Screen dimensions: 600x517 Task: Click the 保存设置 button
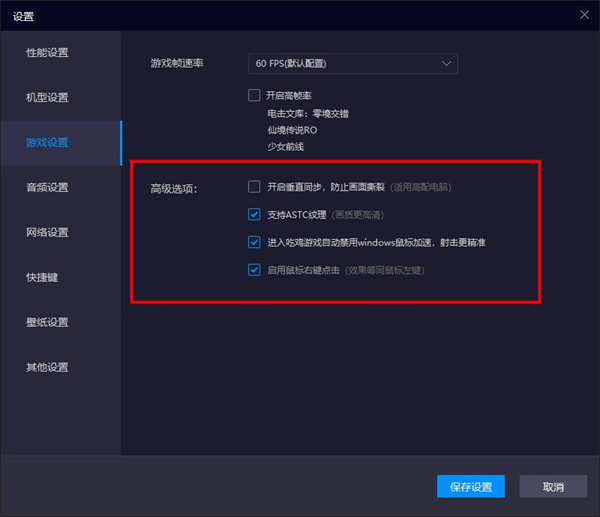coord(471,487)
